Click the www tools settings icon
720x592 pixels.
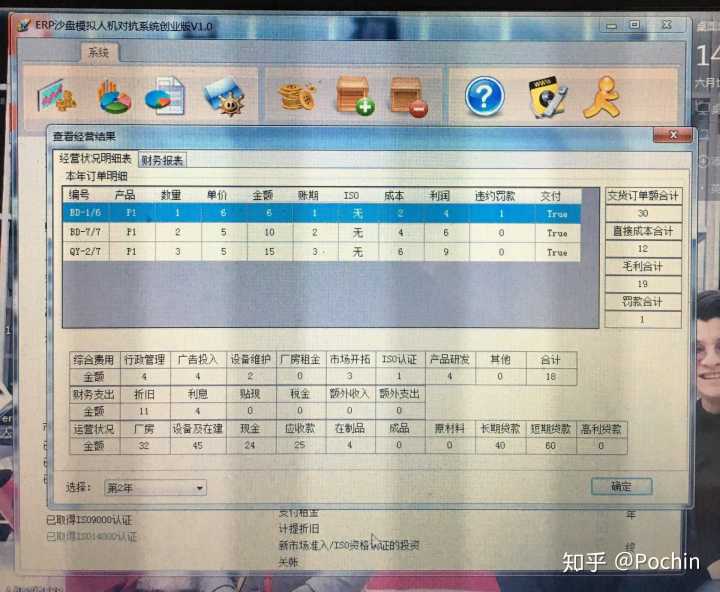pos(547,97)
